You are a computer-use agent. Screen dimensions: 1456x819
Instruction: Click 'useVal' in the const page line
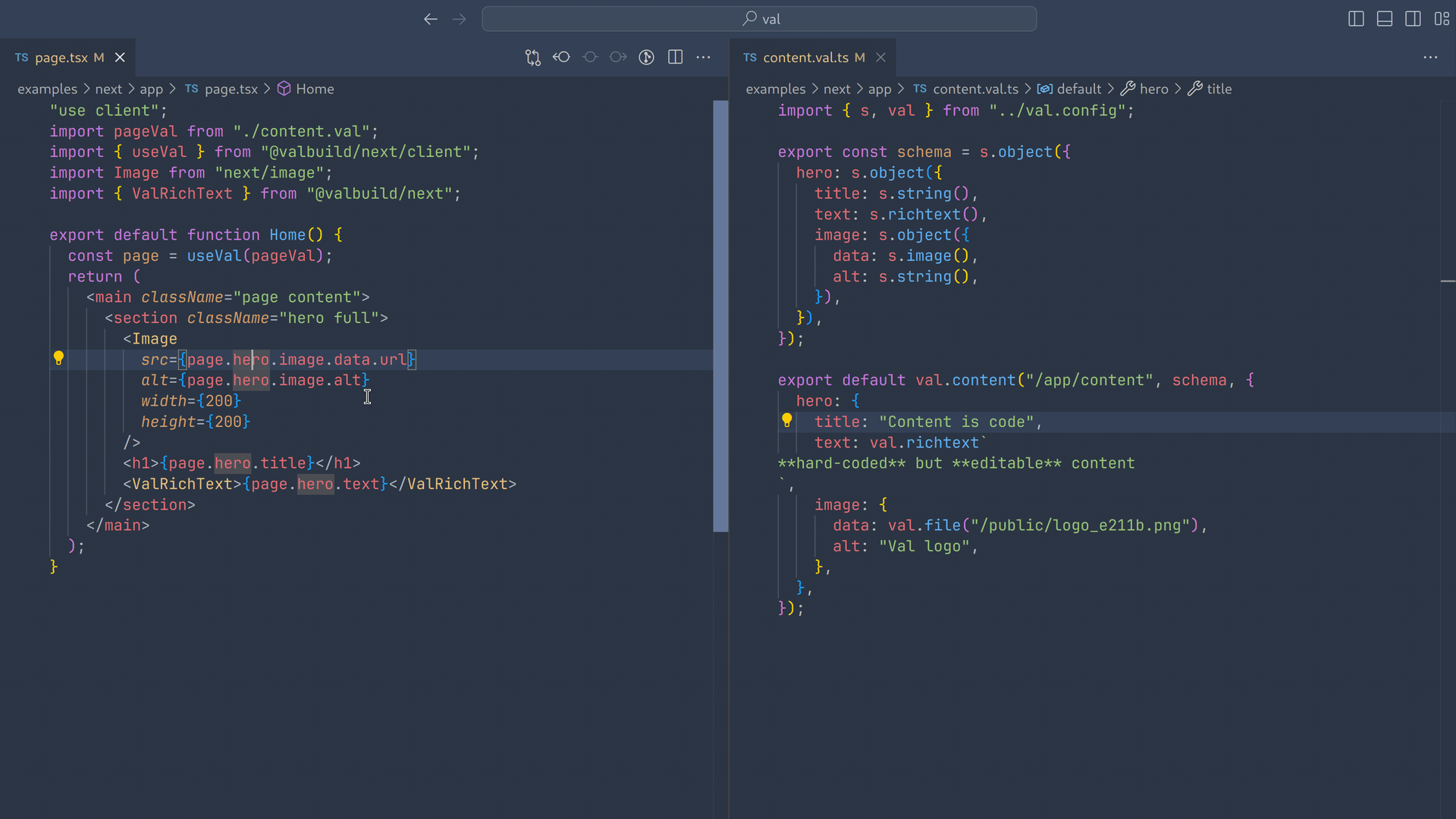click(214, 256)
